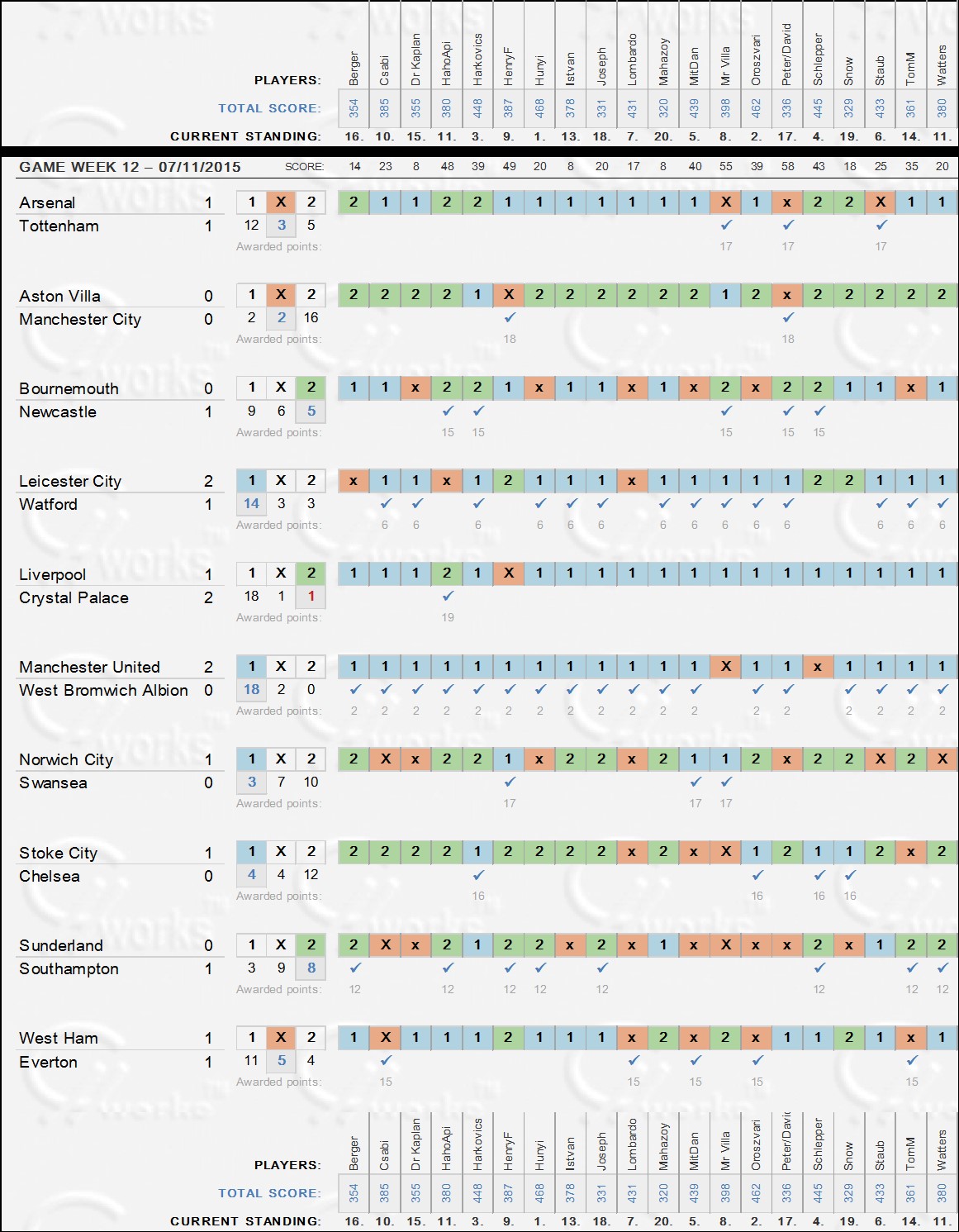Click Berger's checkmark in the Sunderland–Southampton row
Image resolution: width=959 pixels, height=1232 pixels.
(x=354, y=968)
